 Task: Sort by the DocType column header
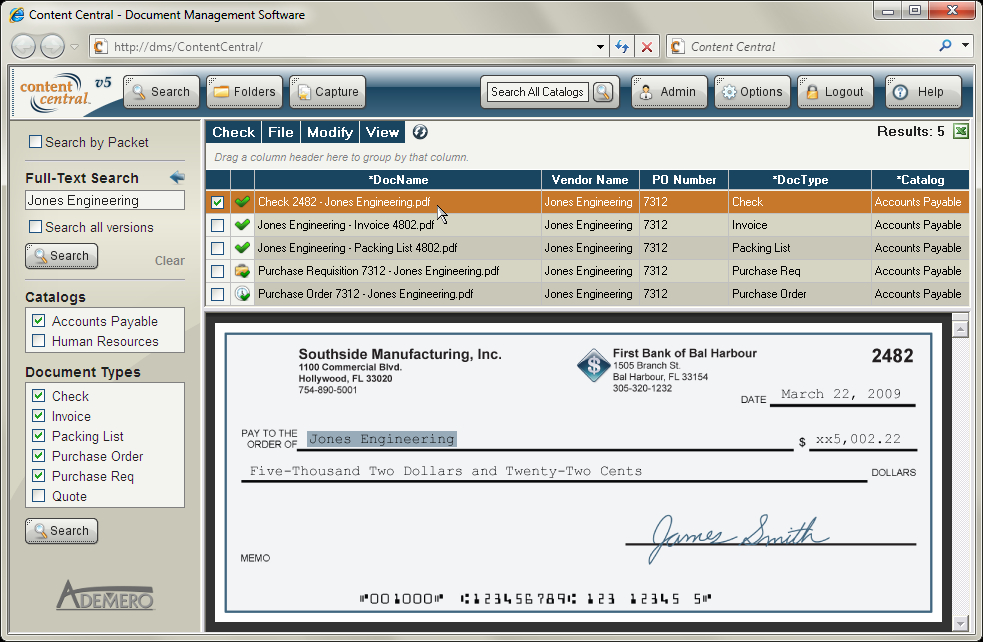(x=800, y=180)
